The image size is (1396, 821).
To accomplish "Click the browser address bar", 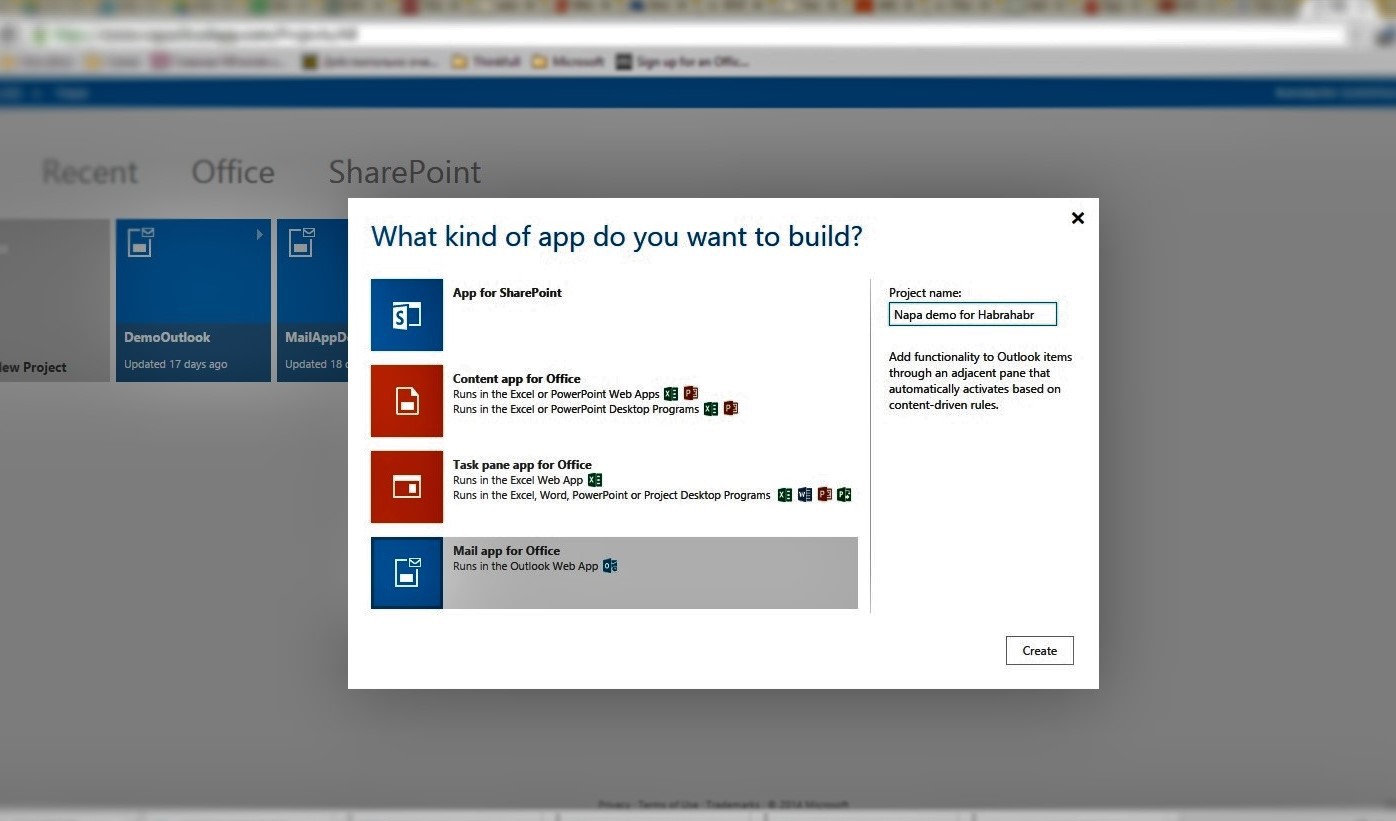I will coord(690,35).
